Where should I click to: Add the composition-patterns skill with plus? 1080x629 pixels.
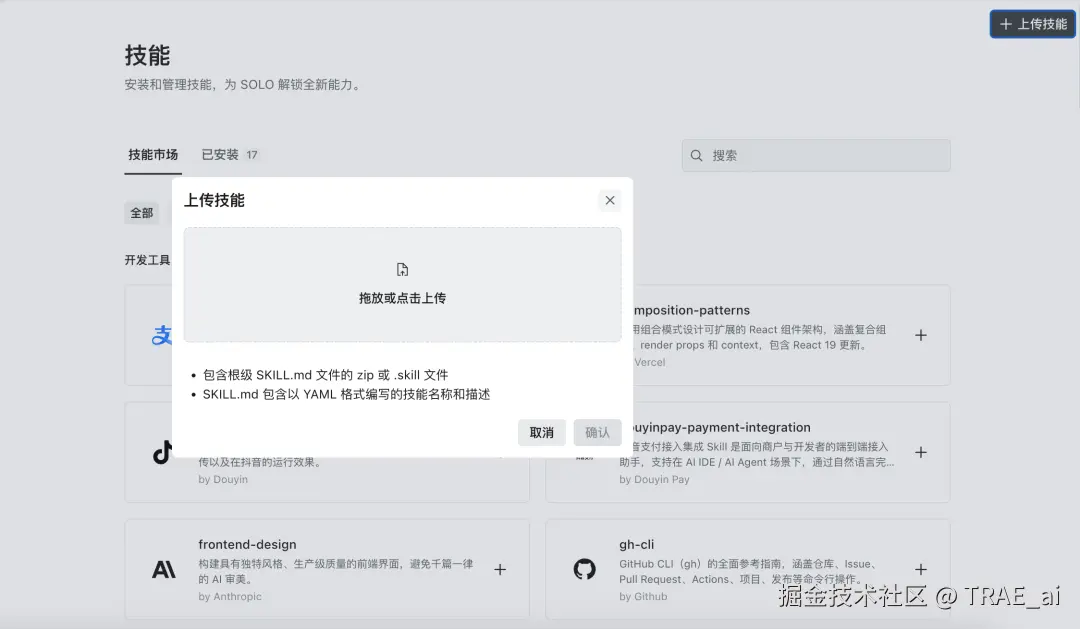coord(921,336)
